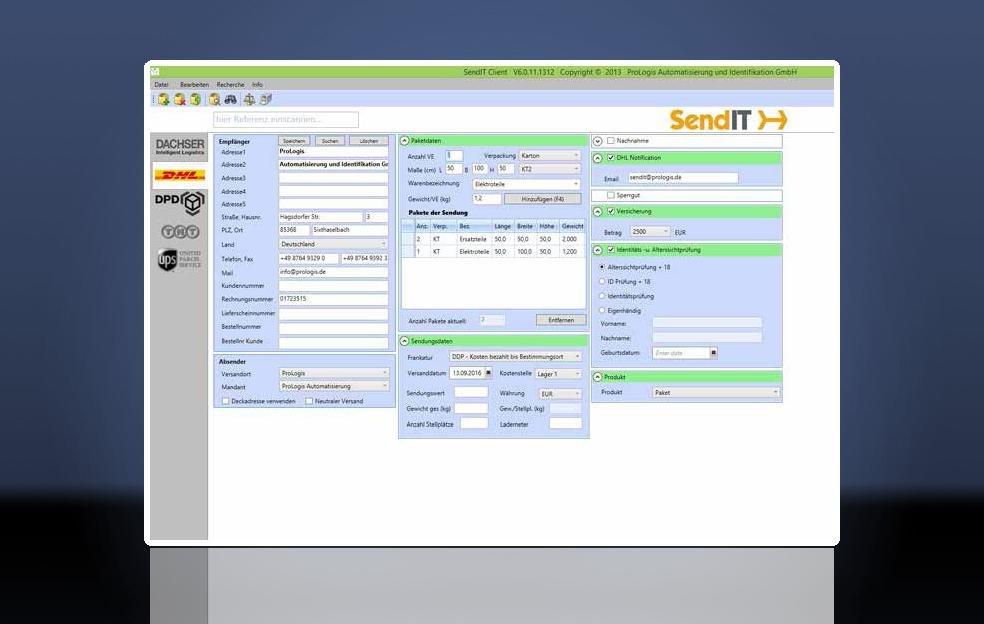This screenshot has width=984, height=624.
Task: Select the UPS carrier logo
Action: click(x=180, y=259)
